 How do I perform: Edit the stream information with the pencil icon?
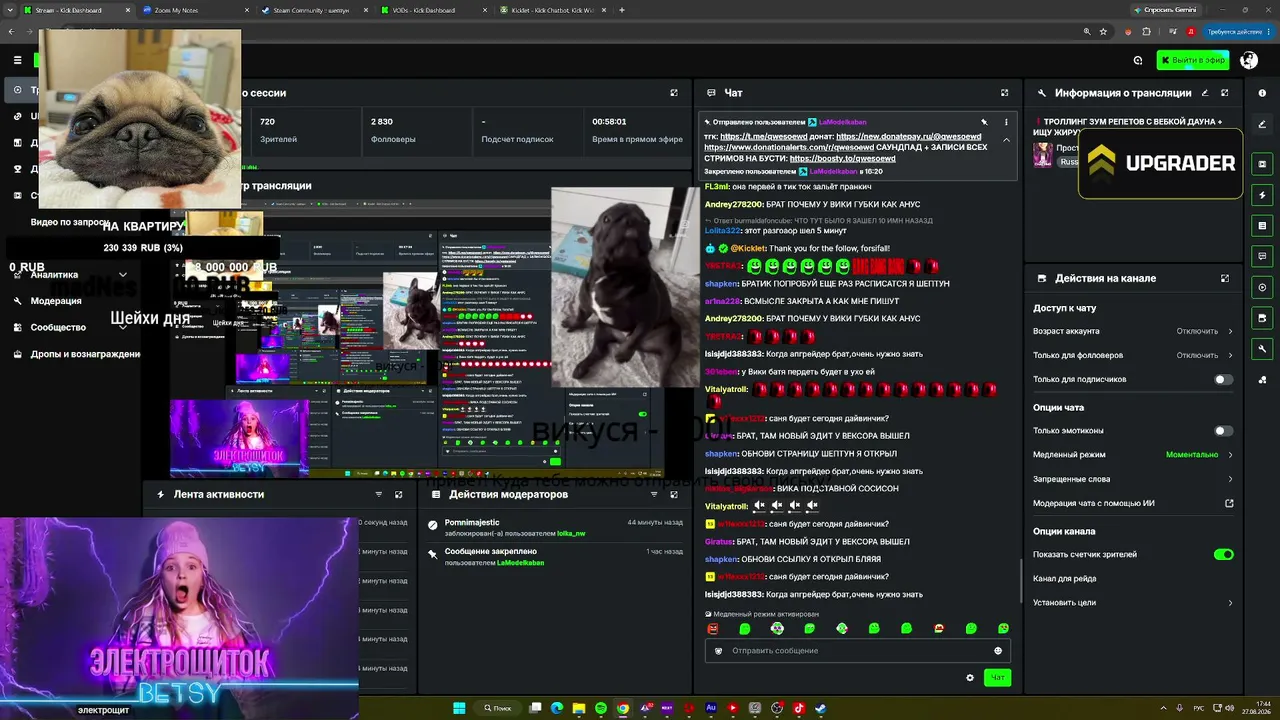(1204, 93)
